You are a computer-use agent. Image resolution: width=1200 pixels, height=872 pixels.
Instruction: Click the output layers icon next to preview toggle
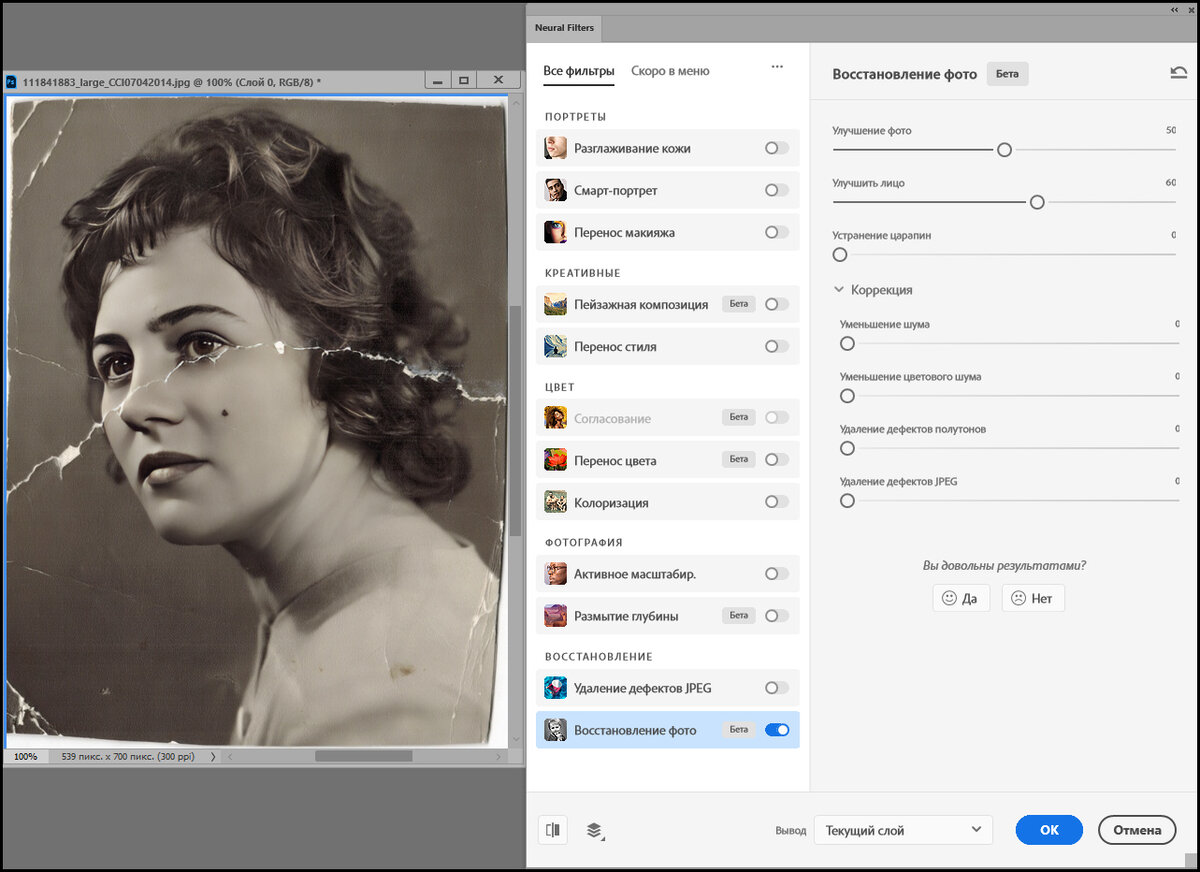tap(594, 830)
